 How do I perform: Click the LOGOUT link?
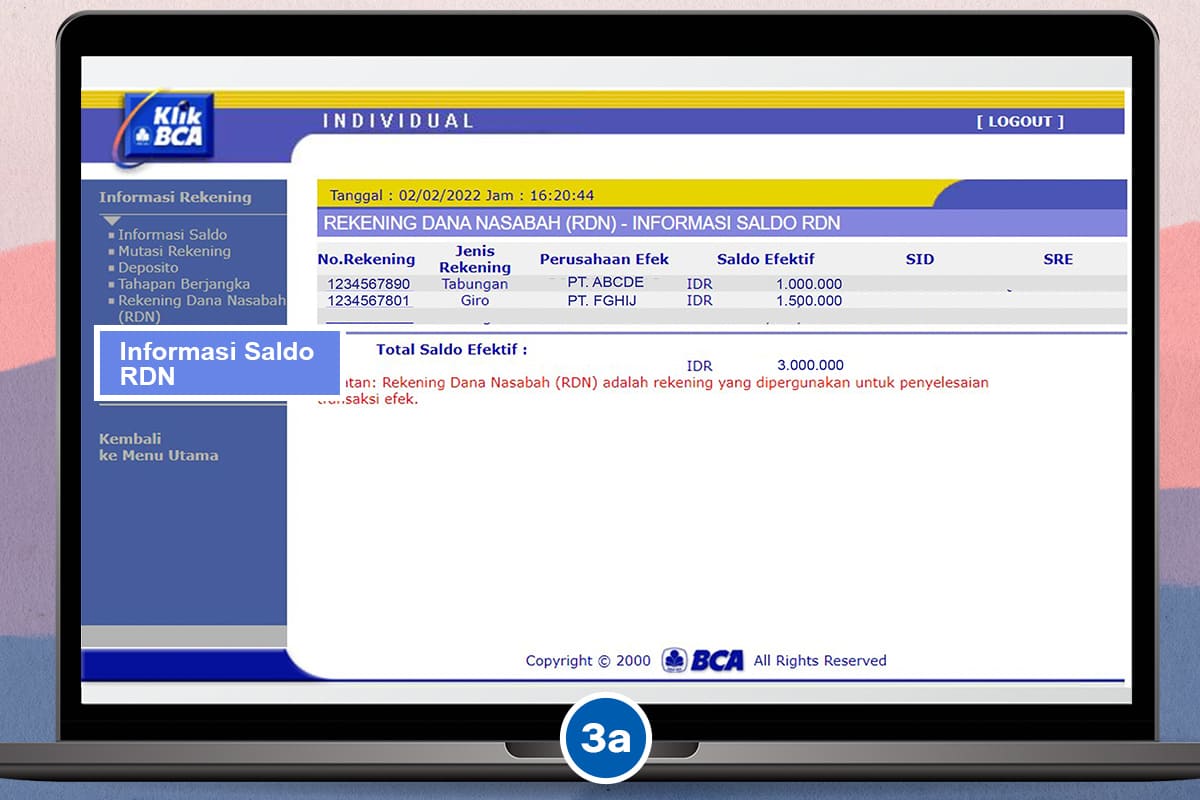point(1020,121)
